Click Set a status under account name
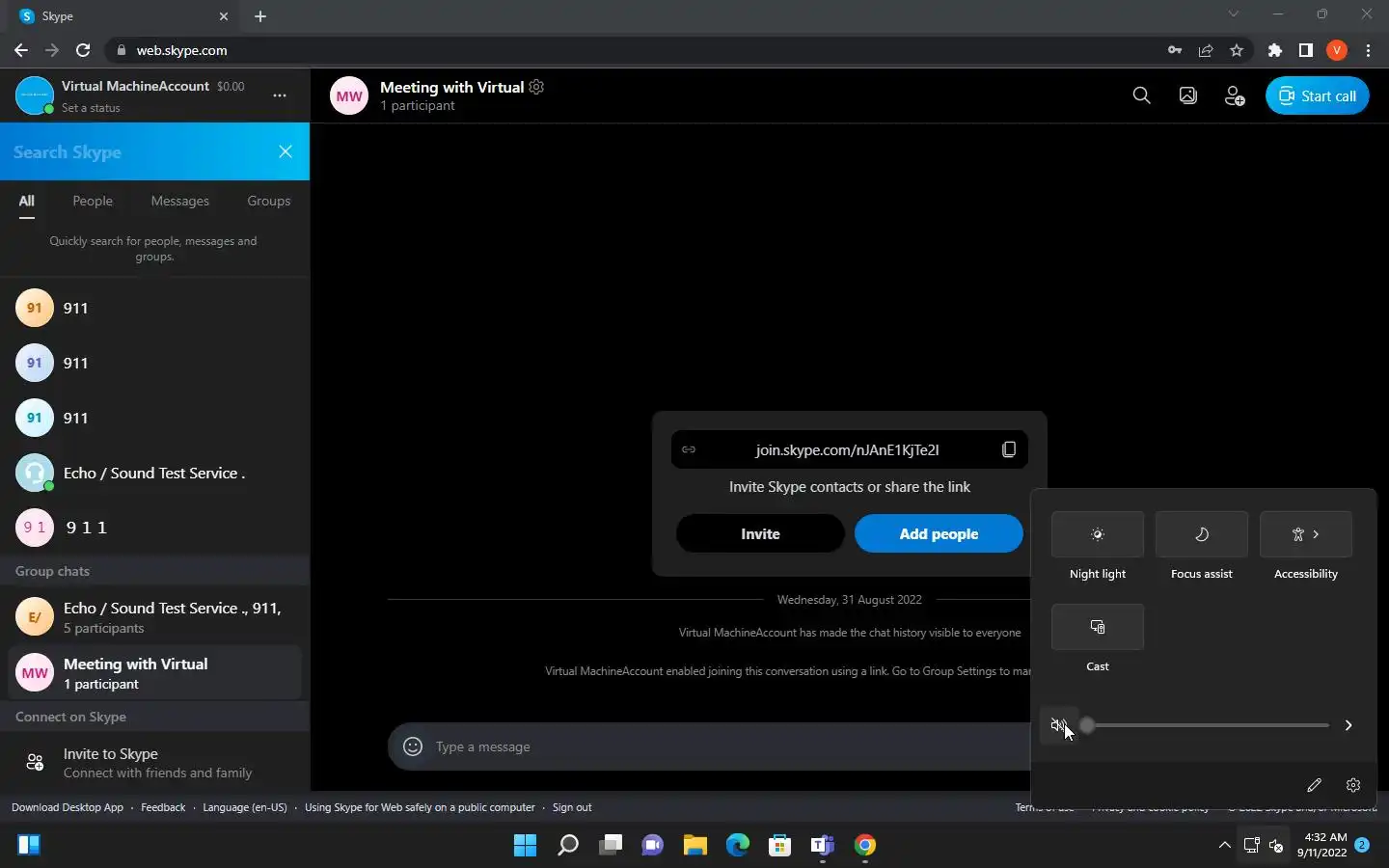The image size is (1389, 868). [91, 108]
